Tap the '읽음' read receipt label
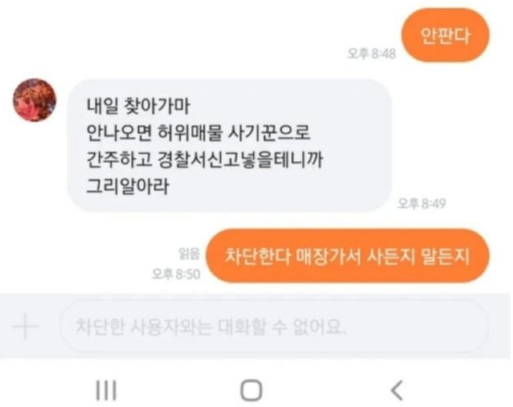The width and height of the screenshot is (513, 407). tap(189, 254)
